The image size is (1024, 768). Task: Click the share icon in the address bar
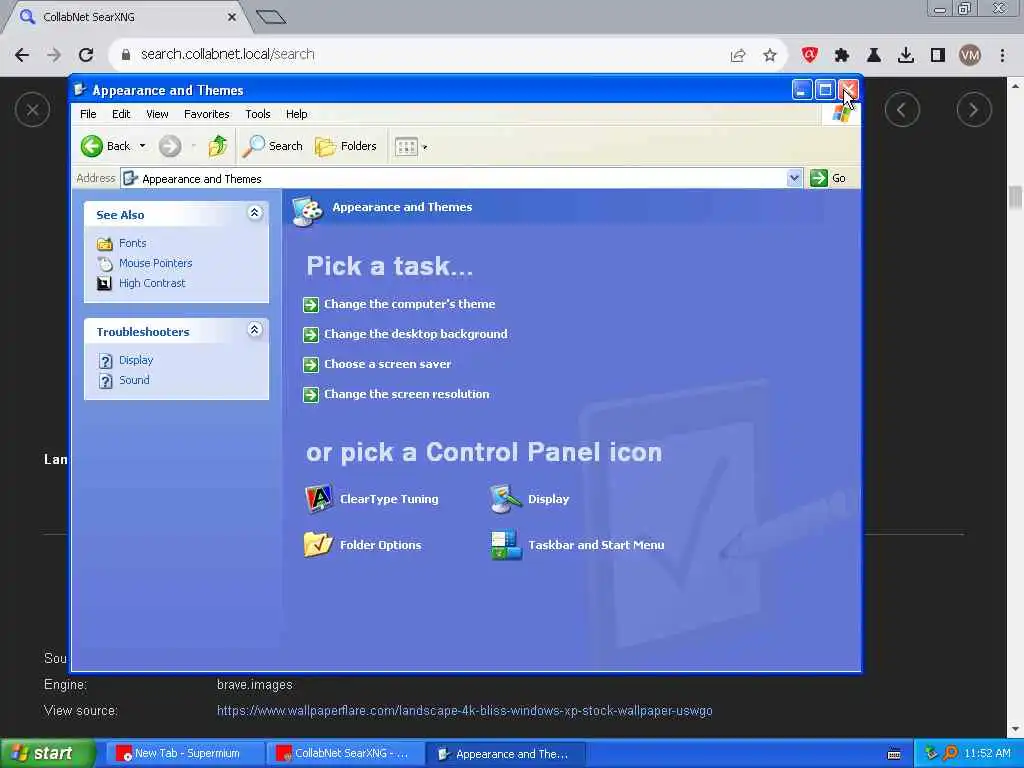pyautogui.click(x=738, y=56)
